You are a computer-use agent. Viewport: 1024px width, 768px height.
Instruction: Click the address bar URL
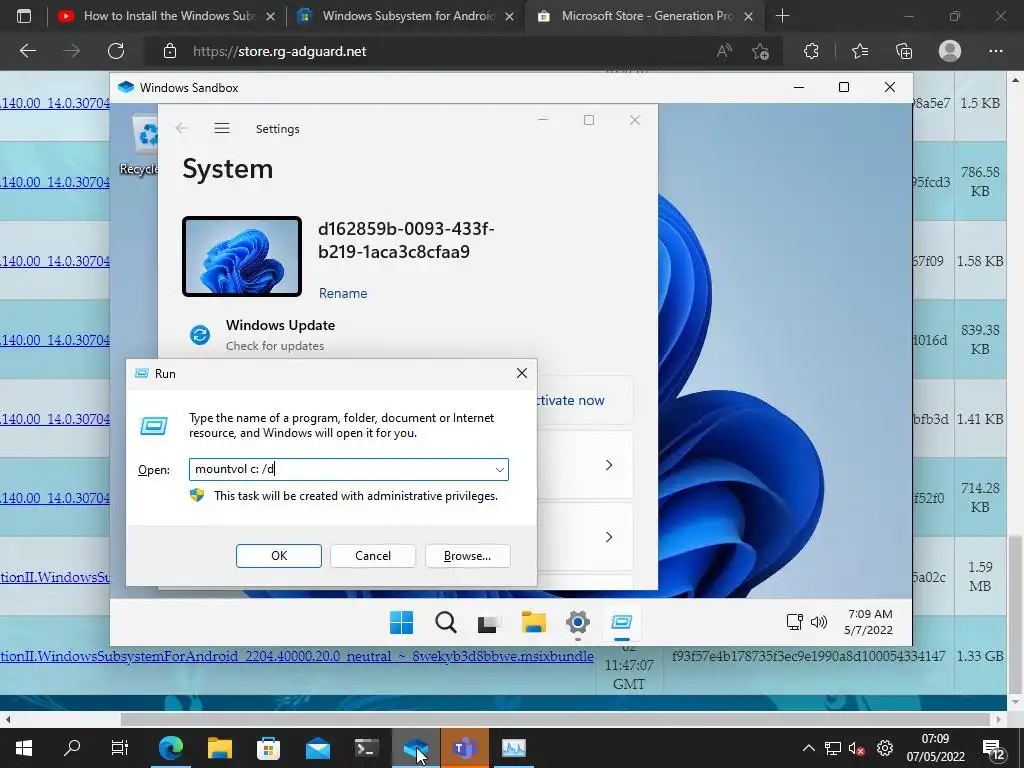pyautogui.click(x=280, y=52)
